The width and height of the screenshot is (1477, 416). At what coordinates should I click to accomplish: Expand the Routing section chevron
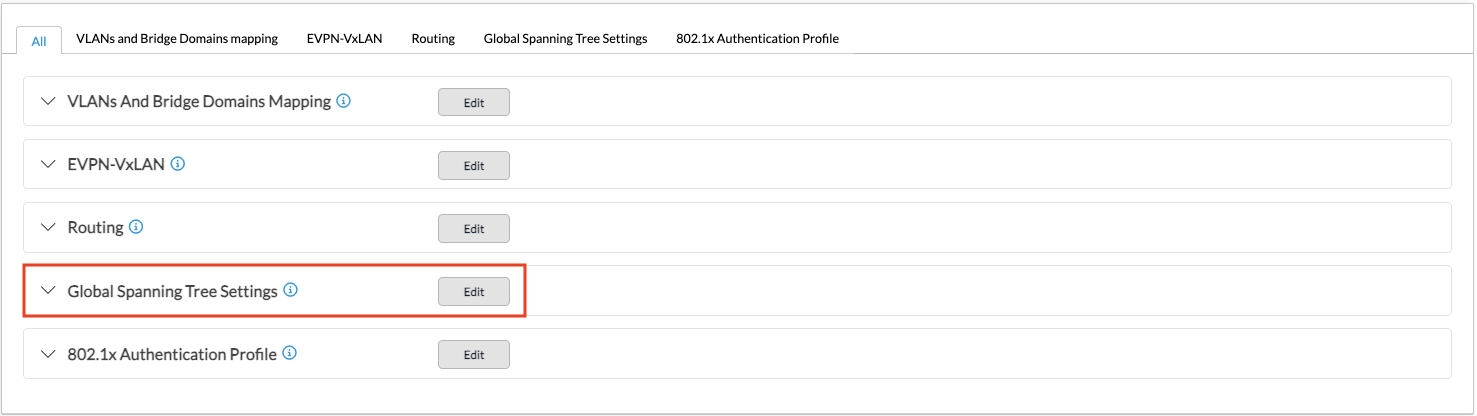(48, 228)
